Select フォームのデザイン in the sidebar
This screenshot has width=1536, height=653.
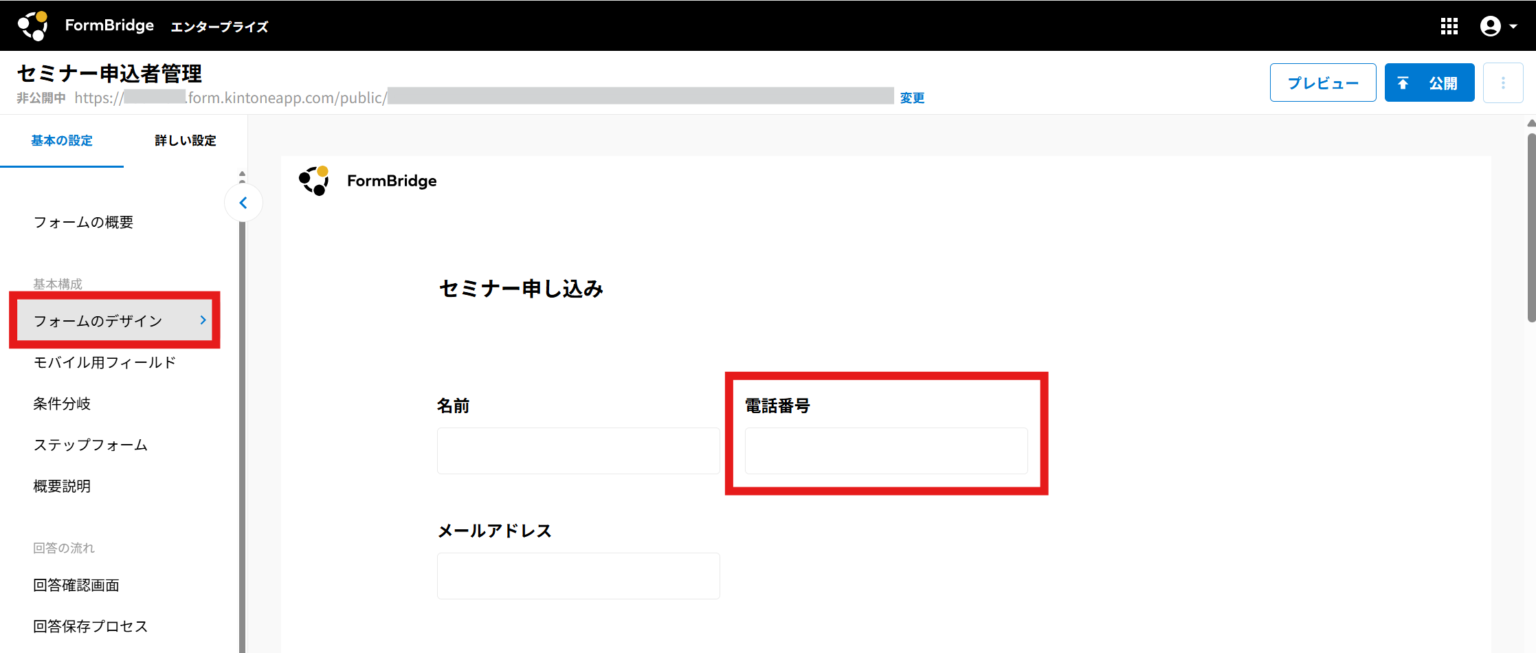(x=98, y=321)
